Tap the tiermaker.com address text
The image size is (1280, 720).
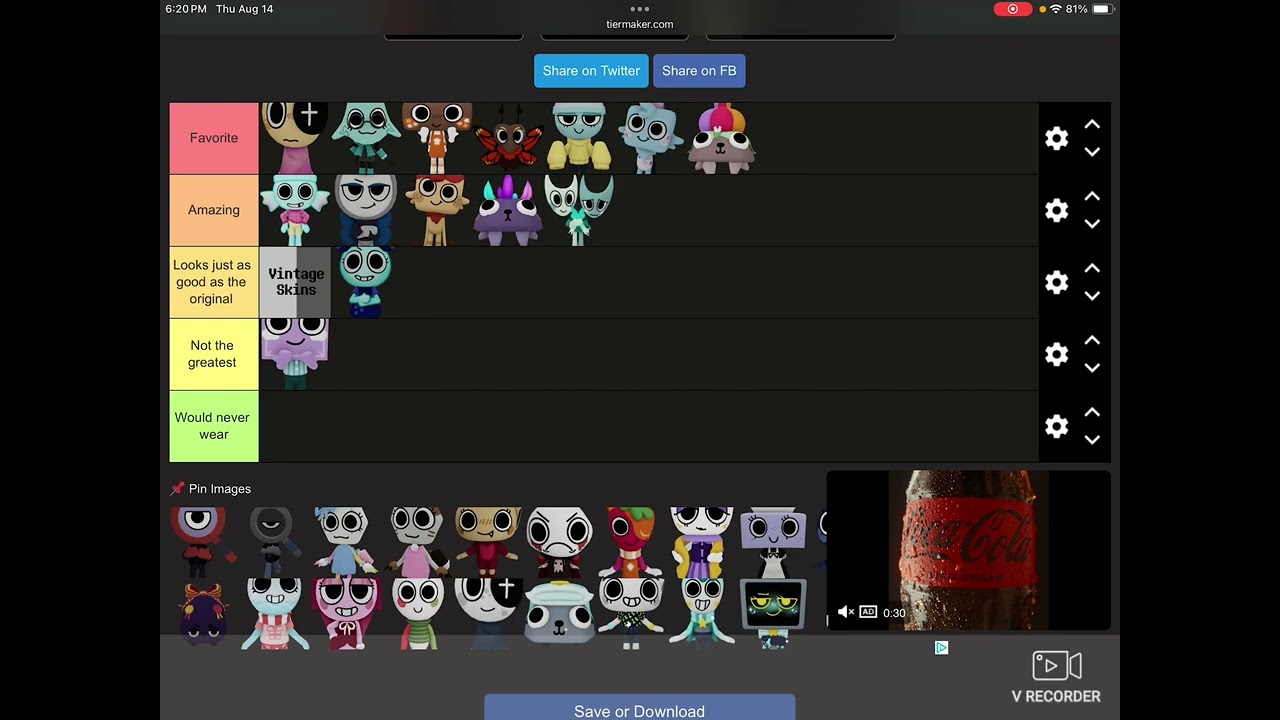pyautogui.click(x=640, y=24)
